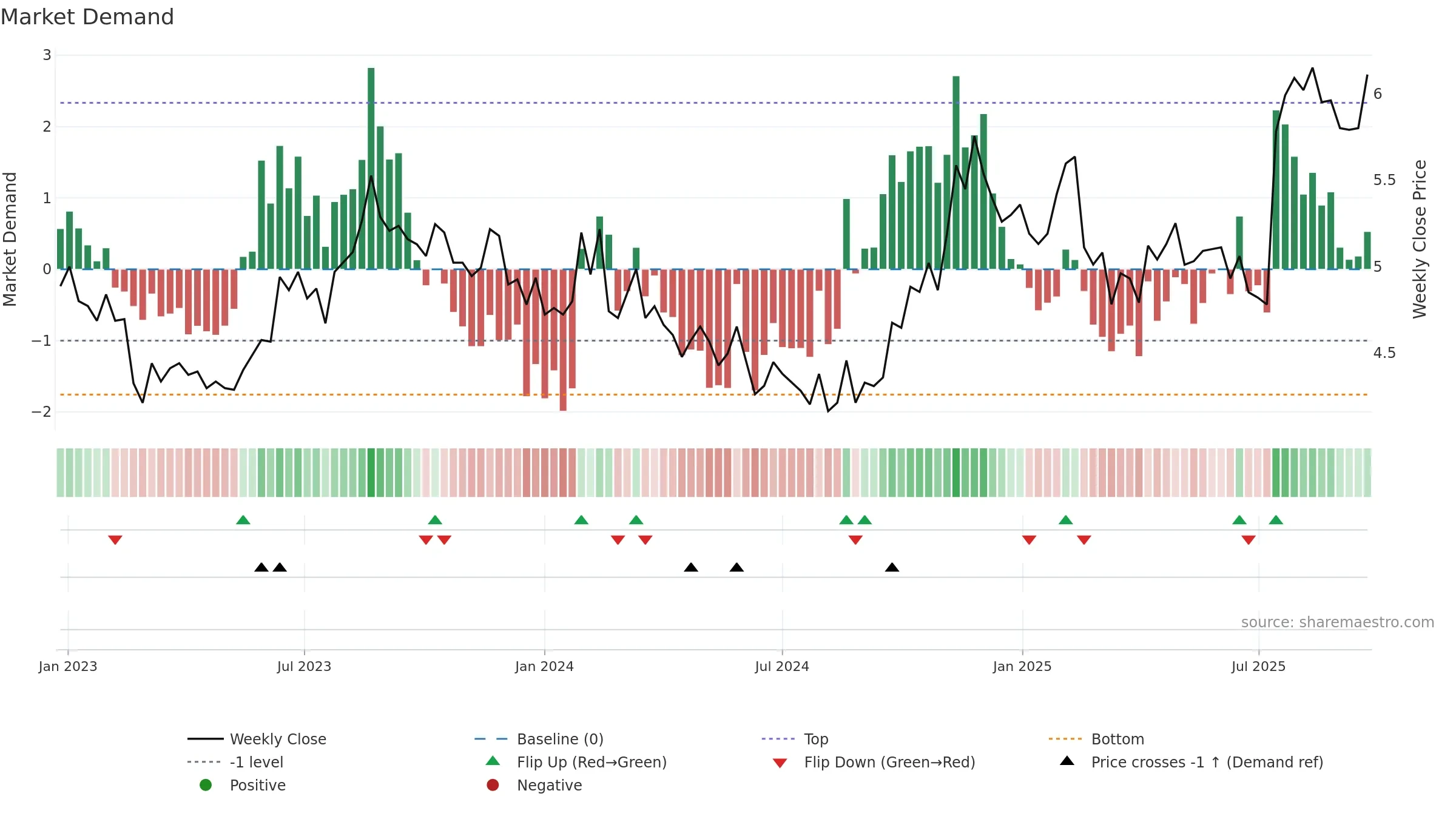Click the latest black price-cross triangle marker

click(892, 567)
